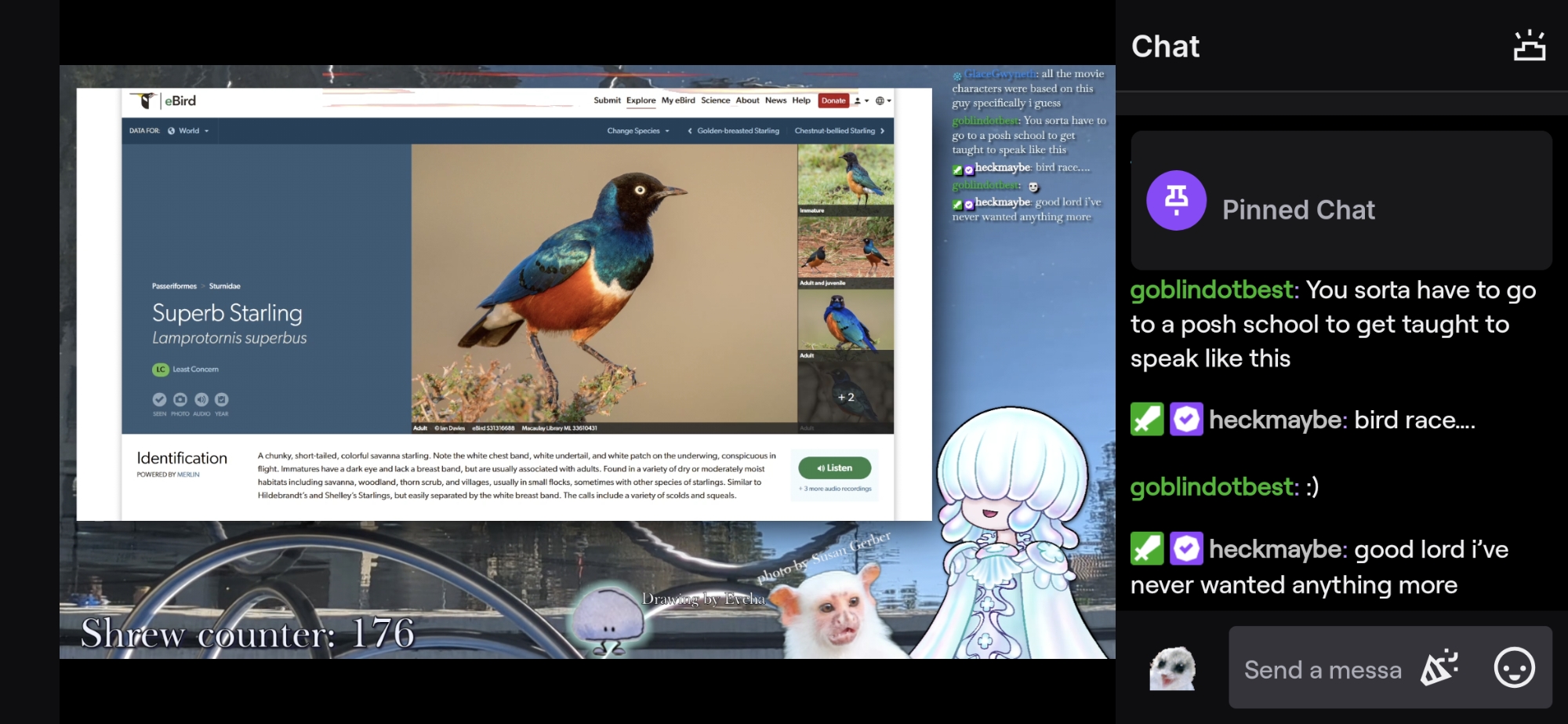Select My eBird in navigation
Screen dimensions: 1568x724
(x=678, y=100)
